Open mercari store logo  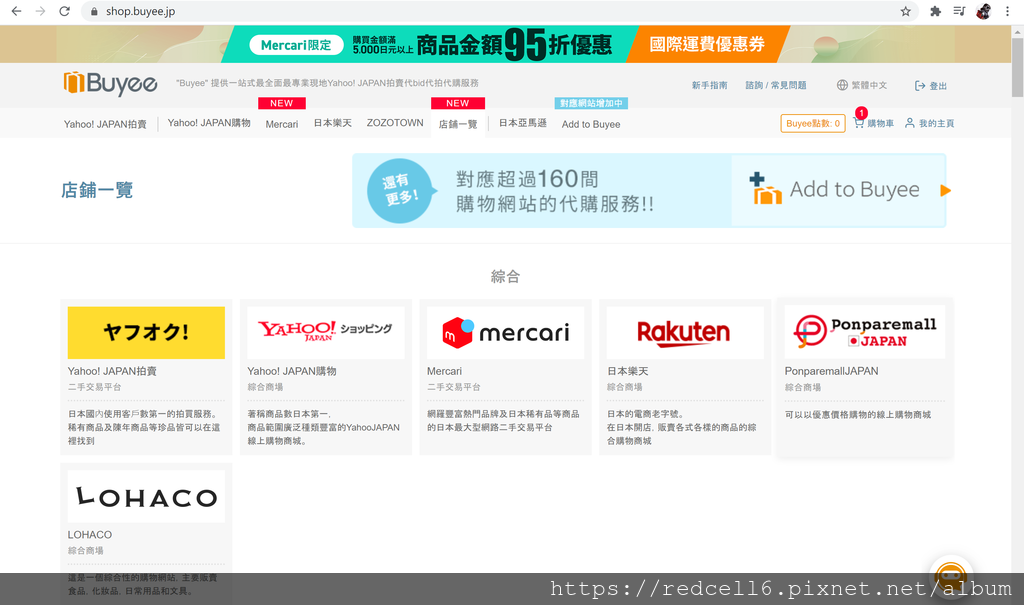pyautogui.click(x=505, y=333)
